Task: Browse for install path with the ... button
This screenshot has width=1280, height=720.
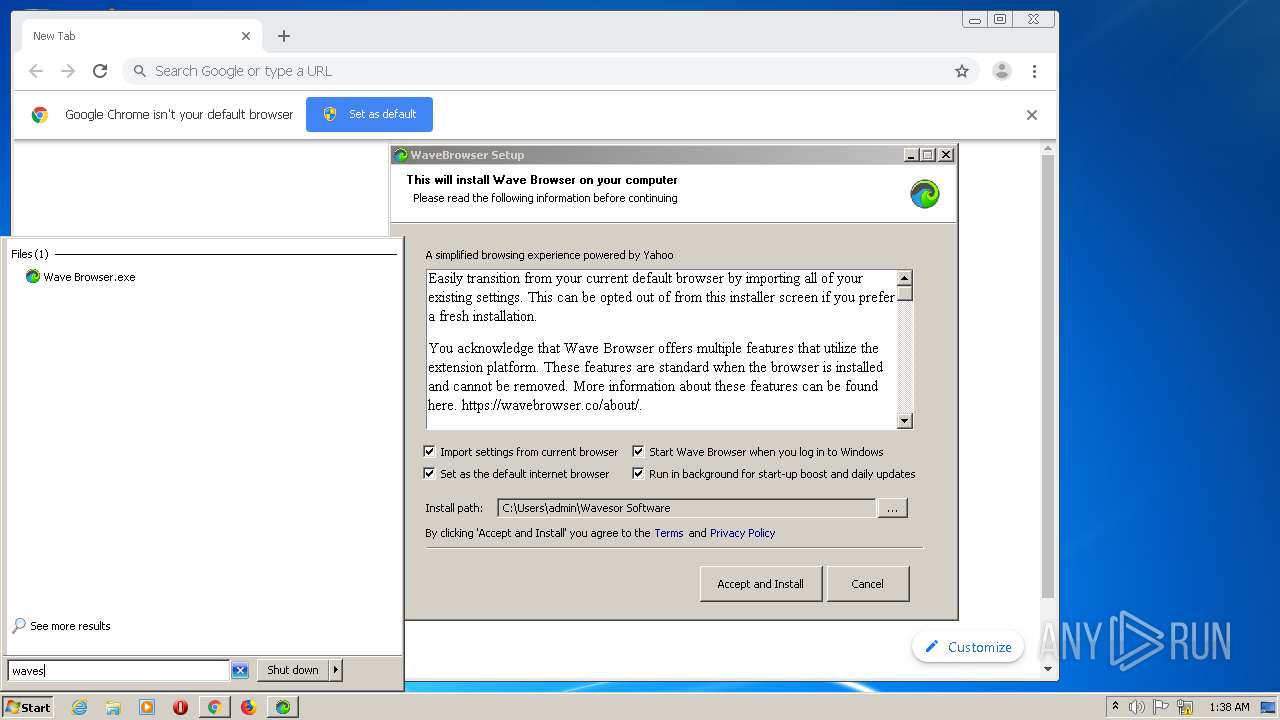Action: click(892, 508)
